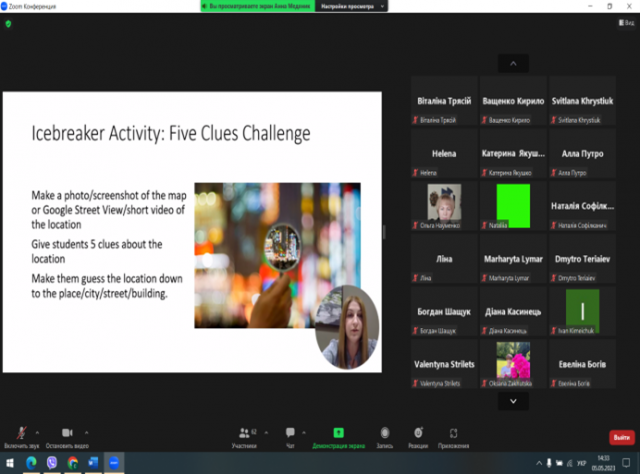The image size is (640, 474).
Task: Click the red Leave meeting button
Action: pyautogui.click(x=620, y=437)
